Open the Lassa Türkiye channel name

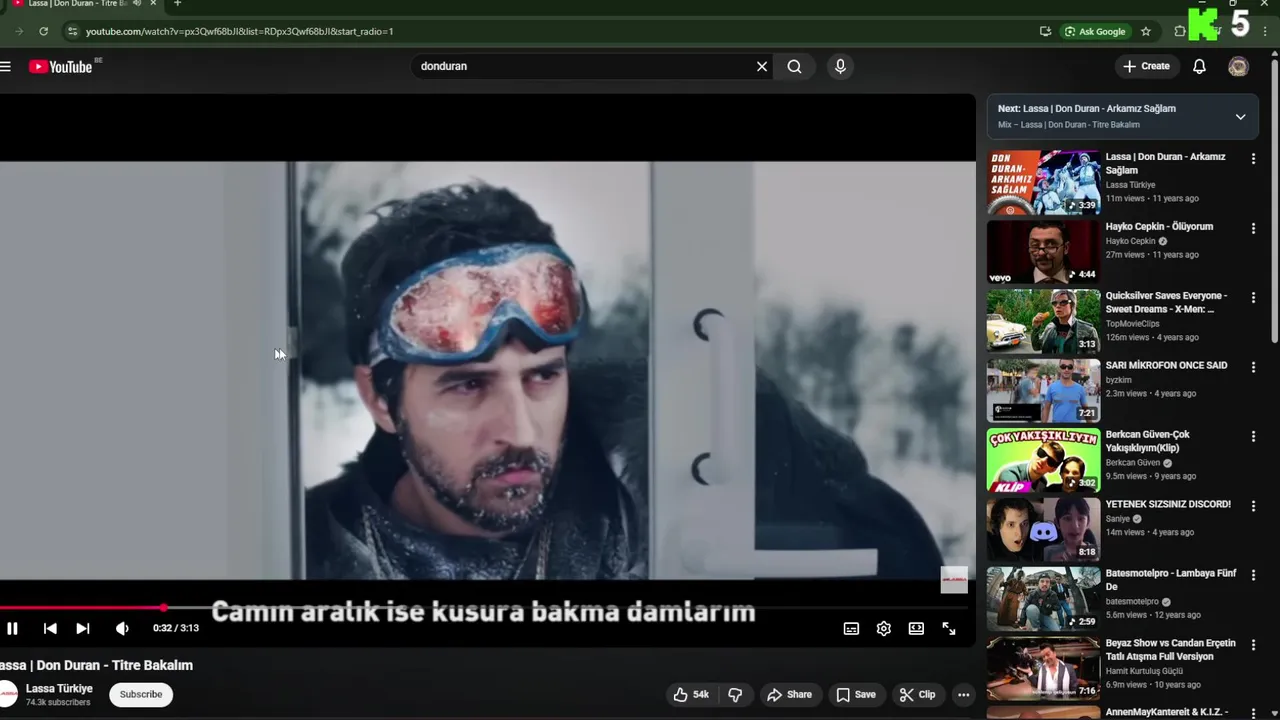59,688
